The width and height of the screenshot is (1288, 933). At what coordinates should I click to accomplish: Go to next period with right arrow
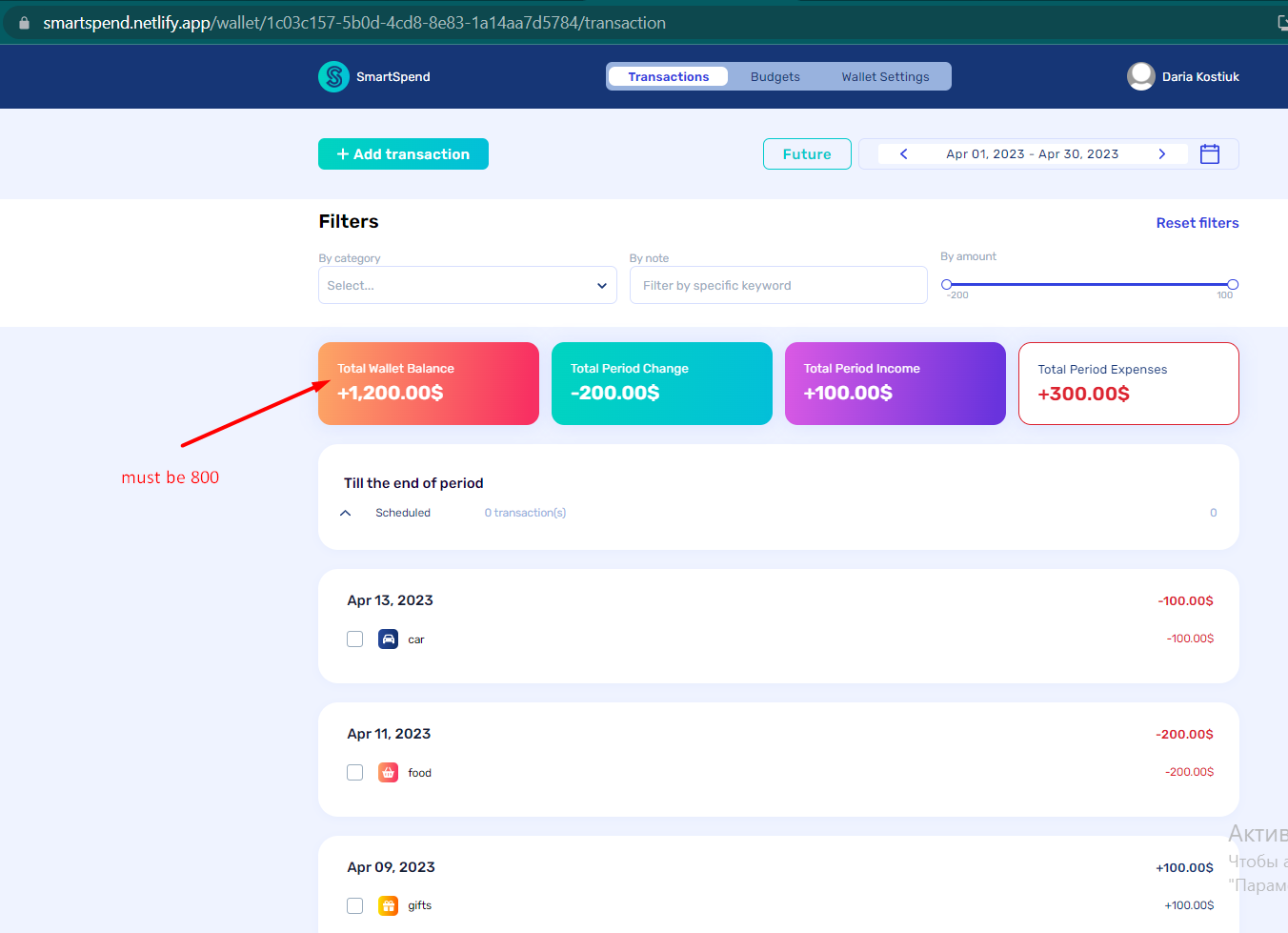[1161, 153]
